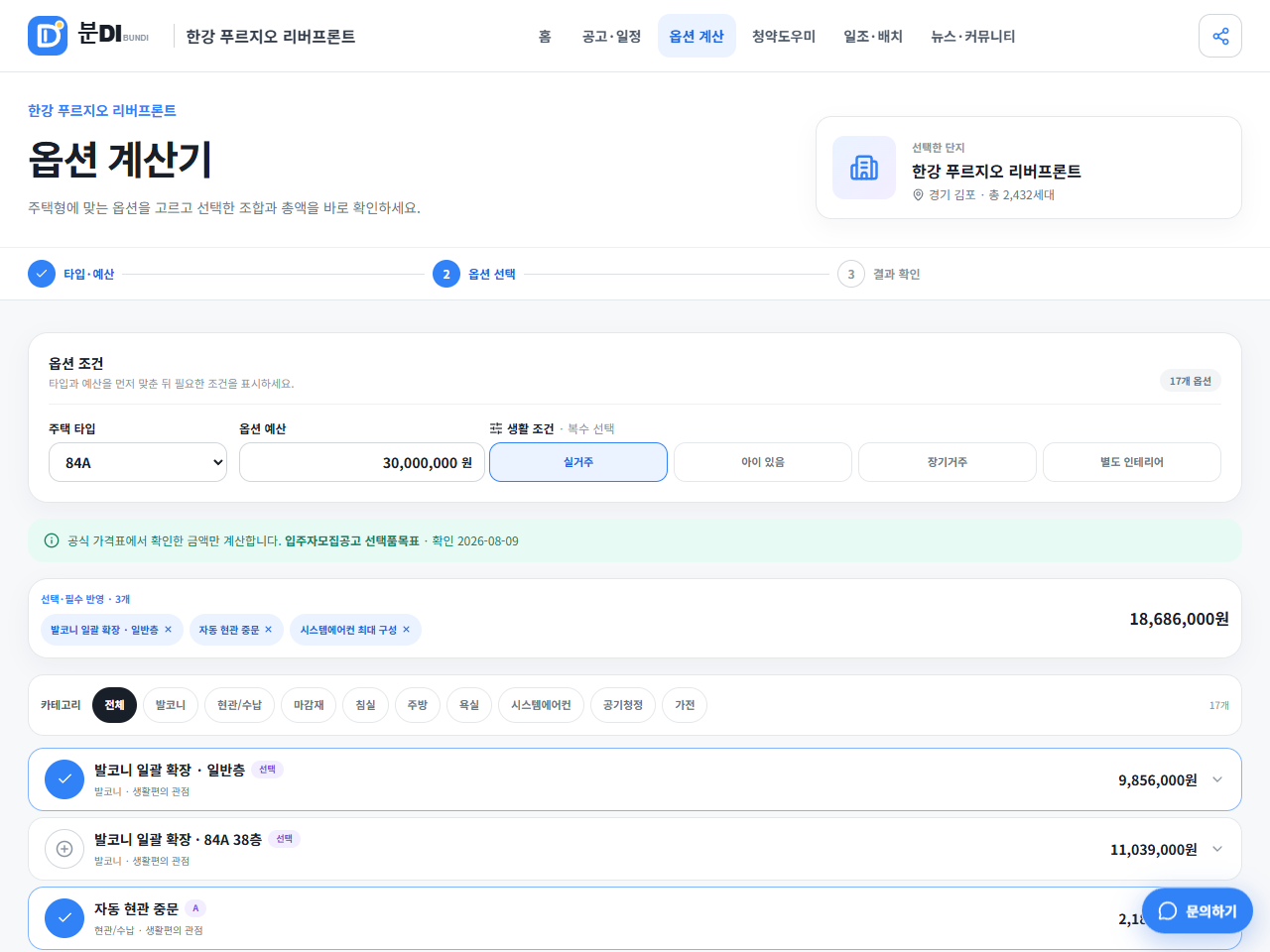The height and width of the screenshot is (952, 1270).
Task: Open the 홈 navigation menu
Action: pyautogui.click(x=545, y=36)
